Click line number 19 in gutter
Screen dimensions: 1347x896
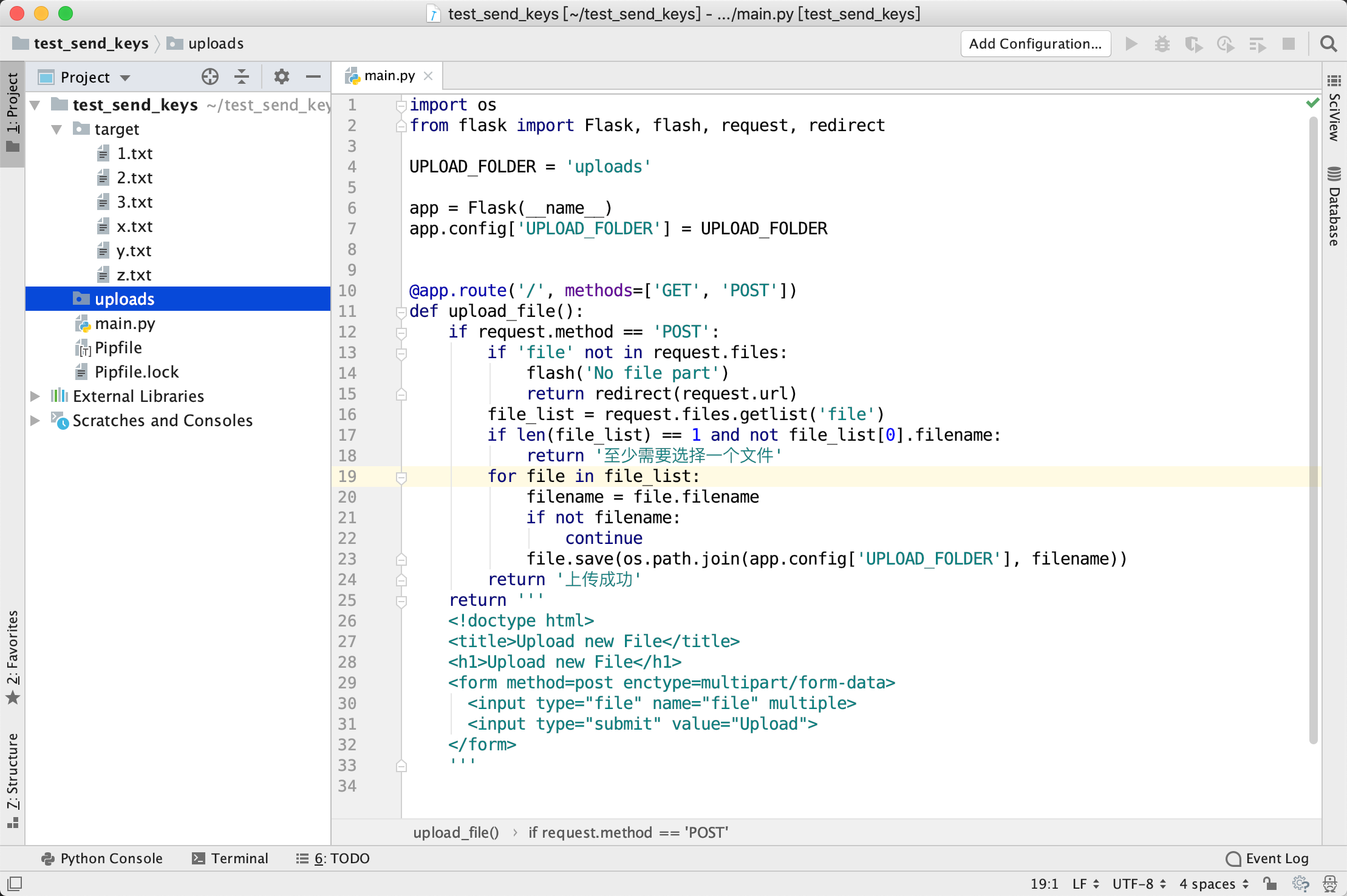coord(347,477)
